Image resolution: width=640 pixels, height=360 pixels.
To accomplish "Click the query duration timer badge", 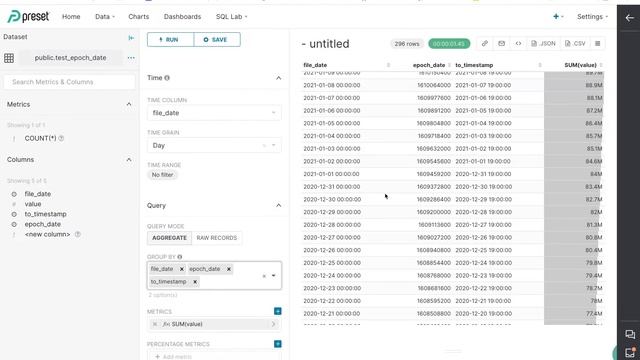I will click(449, 44).
